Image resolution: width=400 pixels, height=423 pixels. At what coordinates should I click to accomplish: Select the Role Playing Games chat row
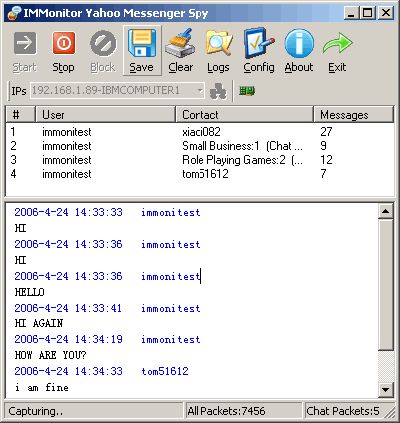[x=199, y=160]
